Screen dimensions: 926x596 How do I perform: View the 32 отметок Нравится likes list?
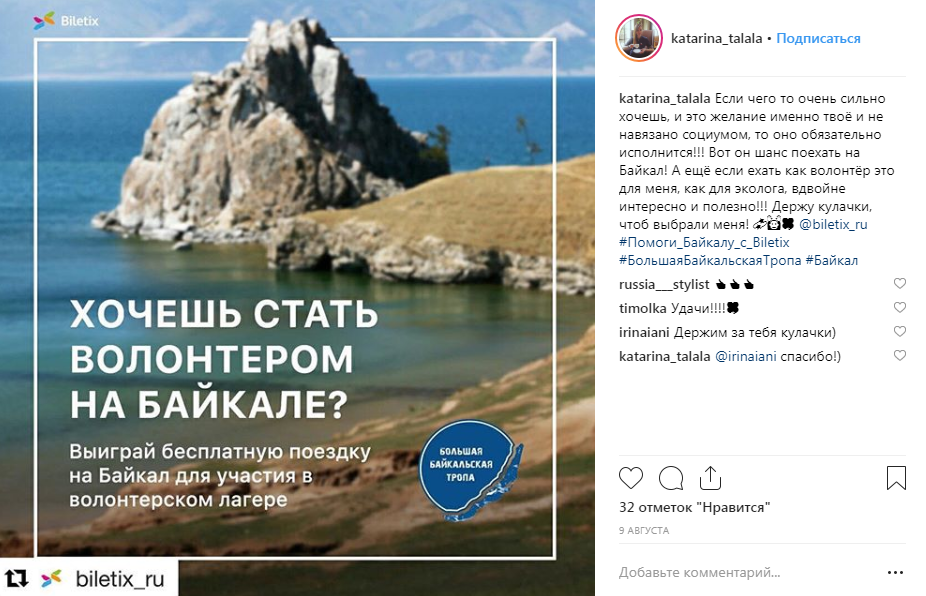[x=694, y=507]
